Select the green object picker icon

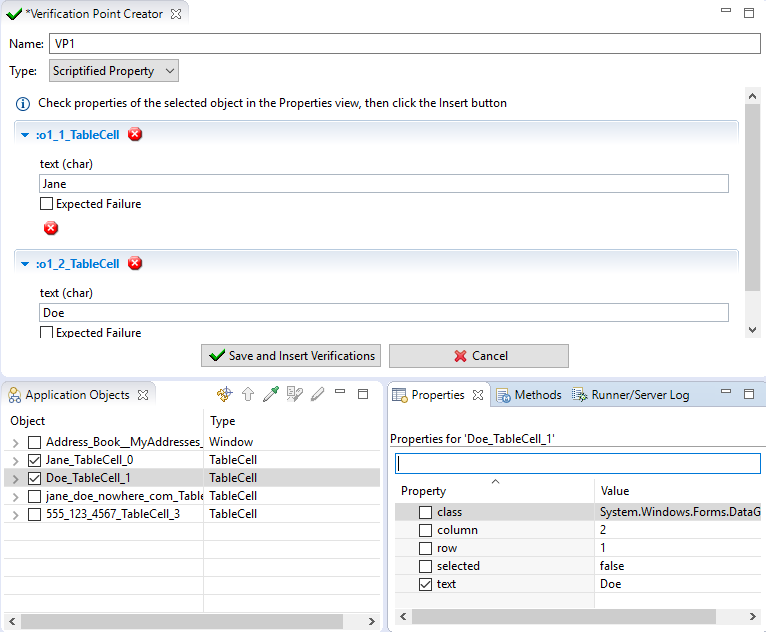coord(271,395)
